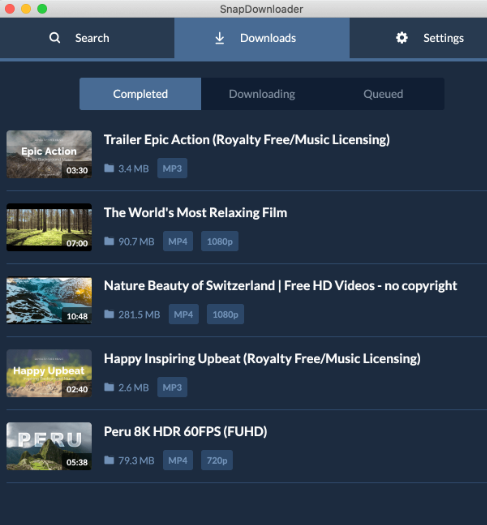Click the magnifying glass Search icon
The image size is (487, 525).
[55, 38]
